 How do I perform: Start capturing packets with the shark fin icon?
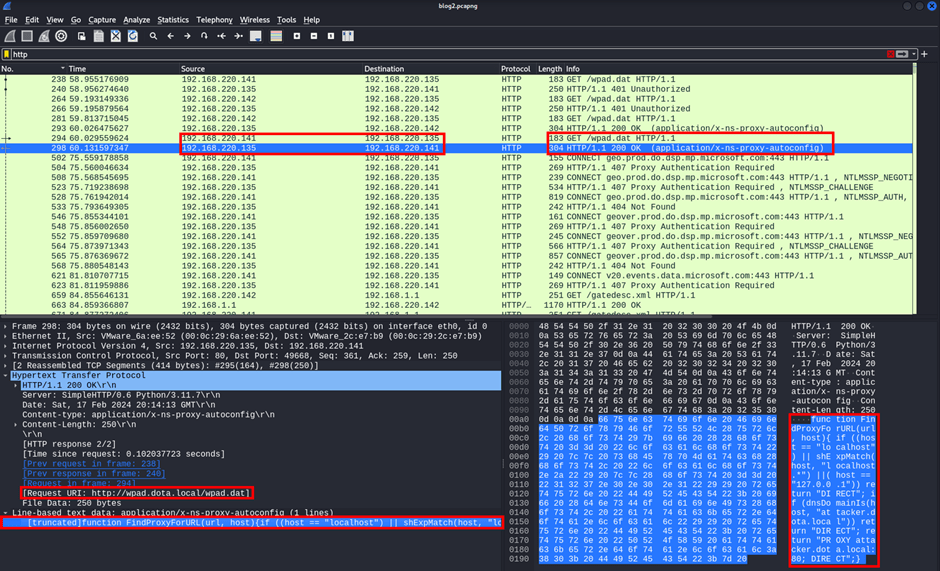10,36
